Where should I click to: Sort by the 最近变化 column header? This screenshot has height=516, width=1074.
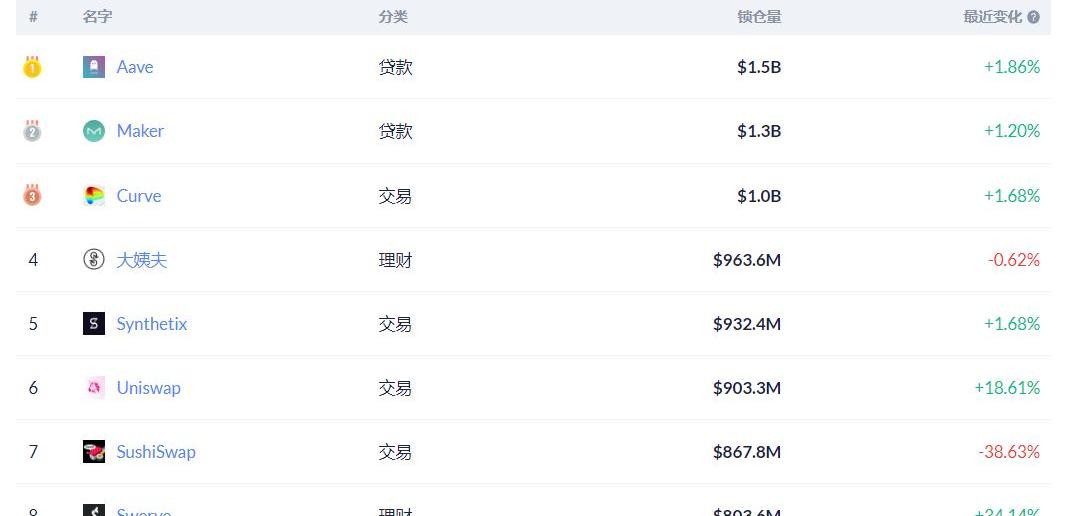992,17
